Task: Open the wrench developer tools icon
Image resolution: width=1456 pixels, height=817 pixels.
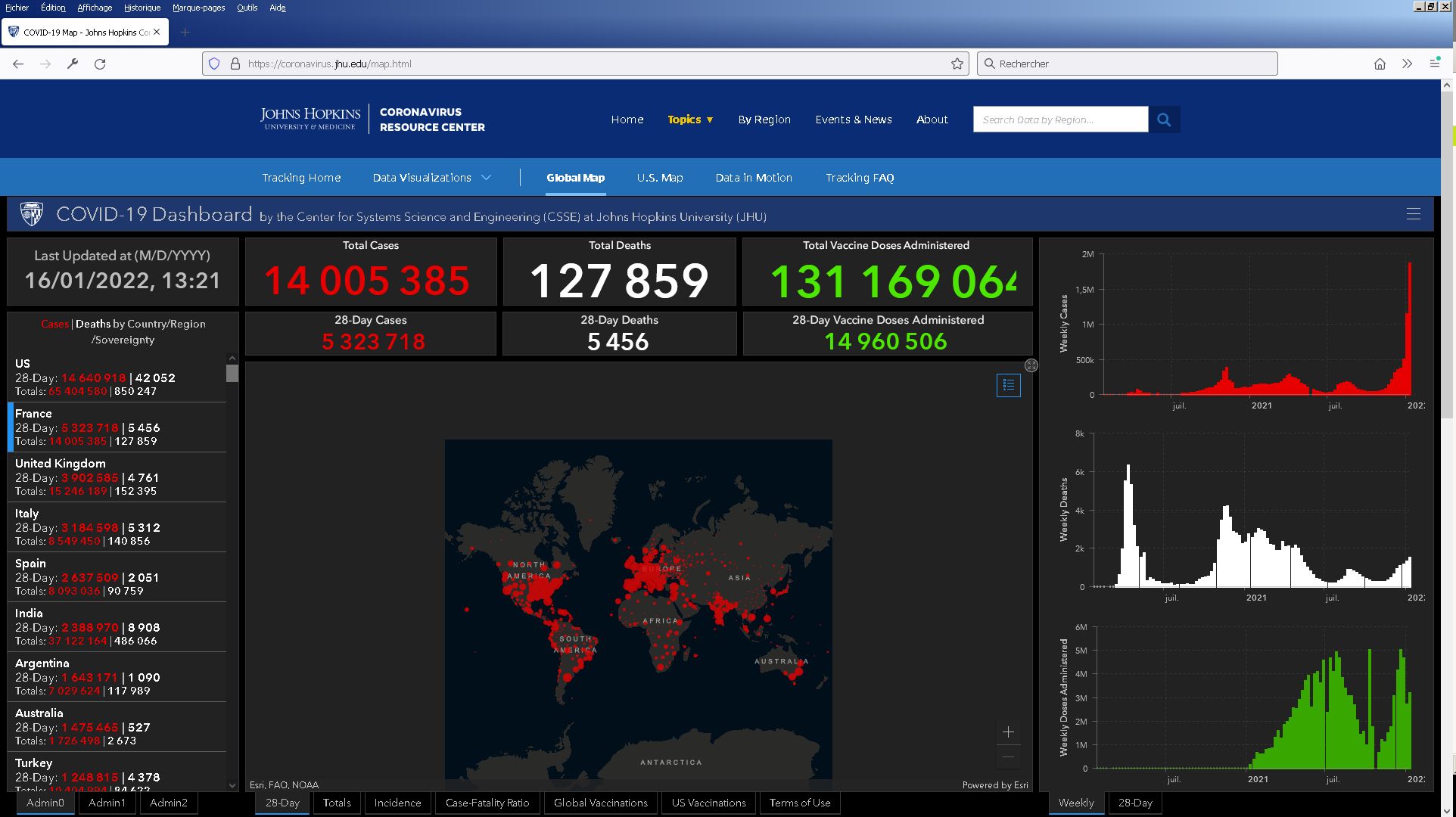Action: tap(73, 64)
